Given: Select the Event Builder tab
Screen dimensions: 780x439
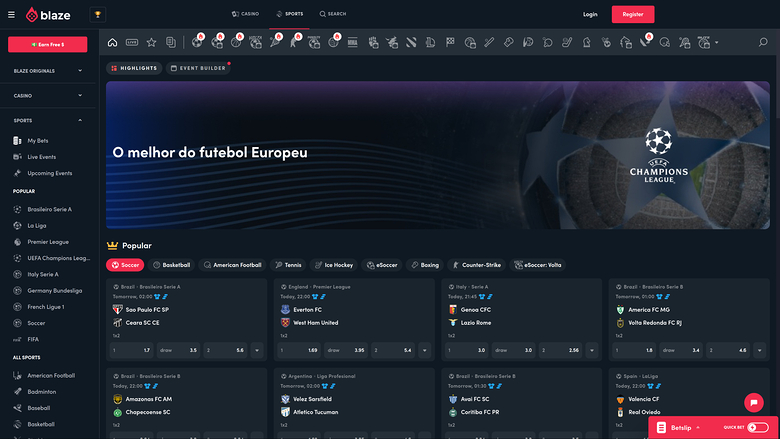Looking at the screenshot, I should tap(198, 68).
